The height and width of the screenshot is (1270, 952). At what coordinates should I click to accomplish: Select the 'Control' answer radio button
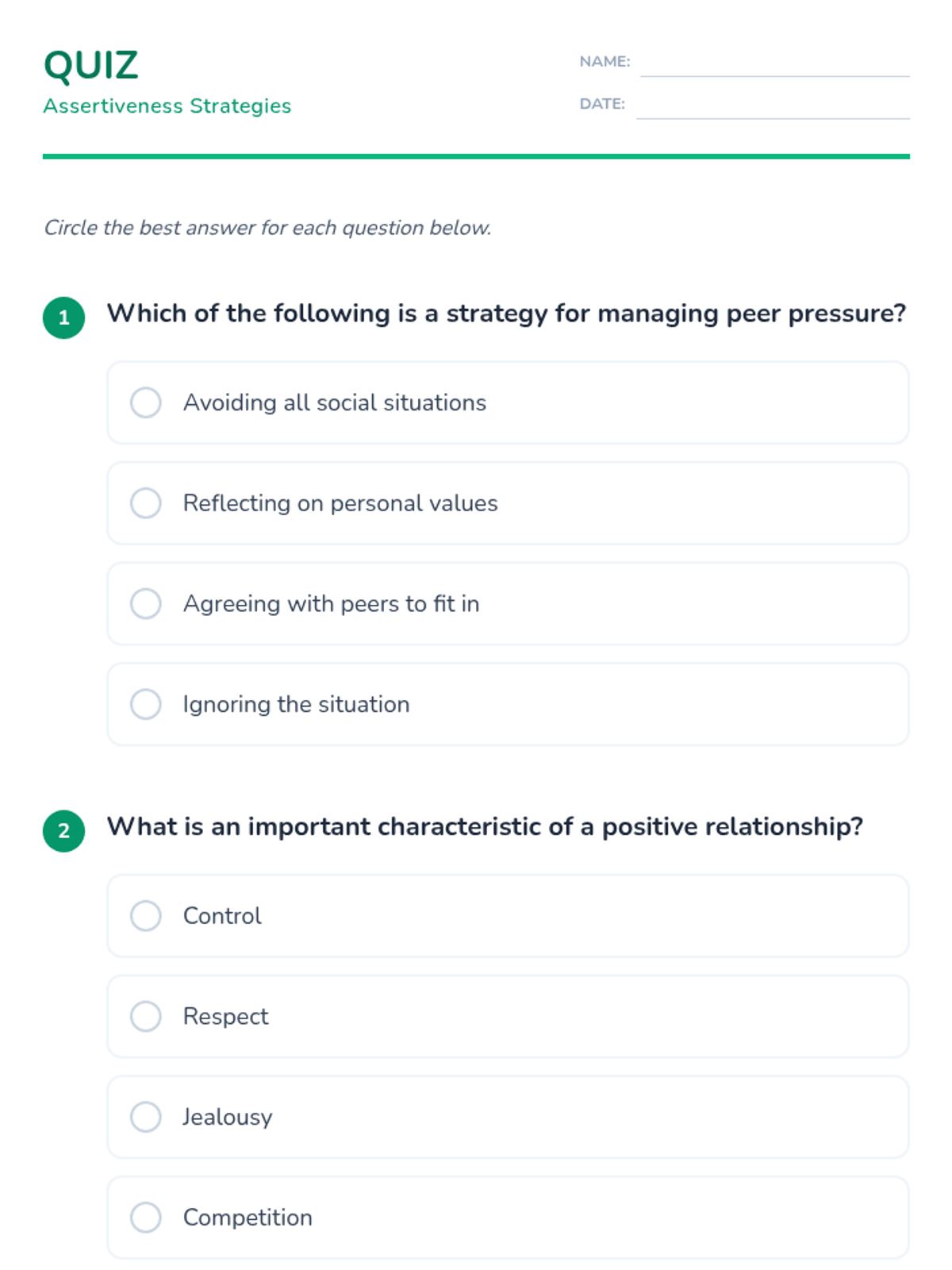[x=146, y=916]
